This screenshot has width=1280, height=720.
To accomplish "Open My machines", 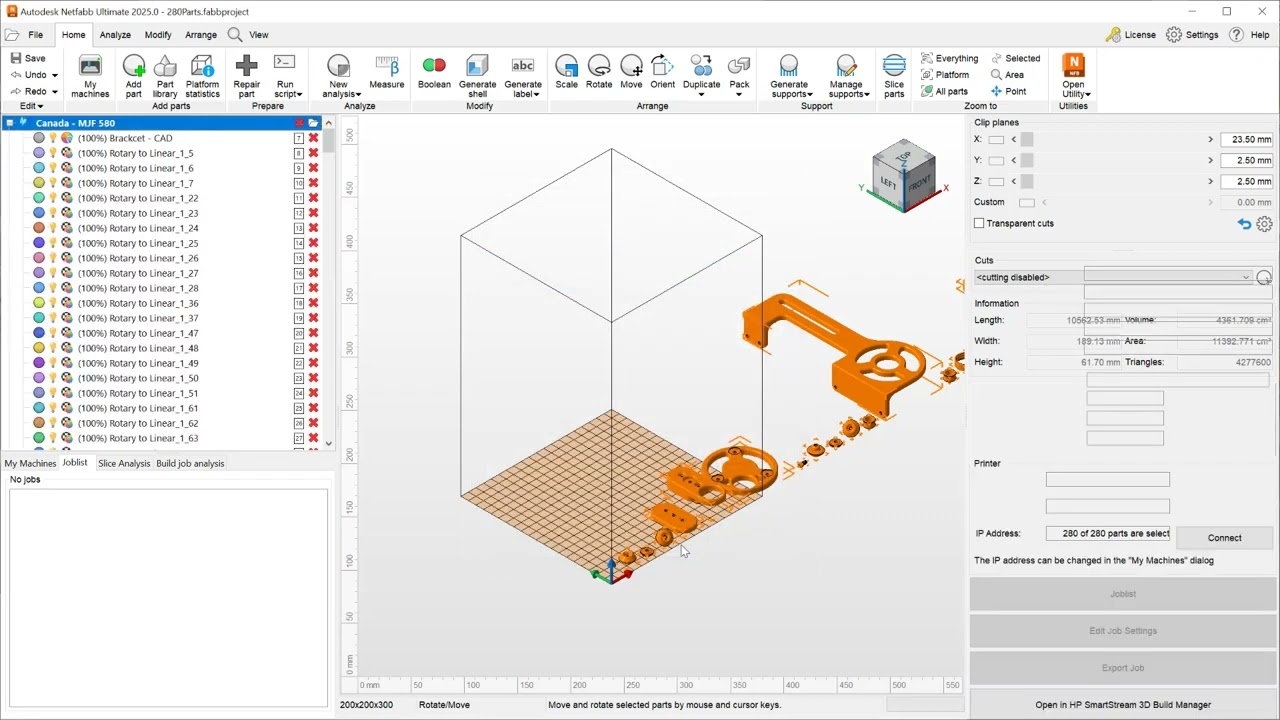I will (90, 76).
